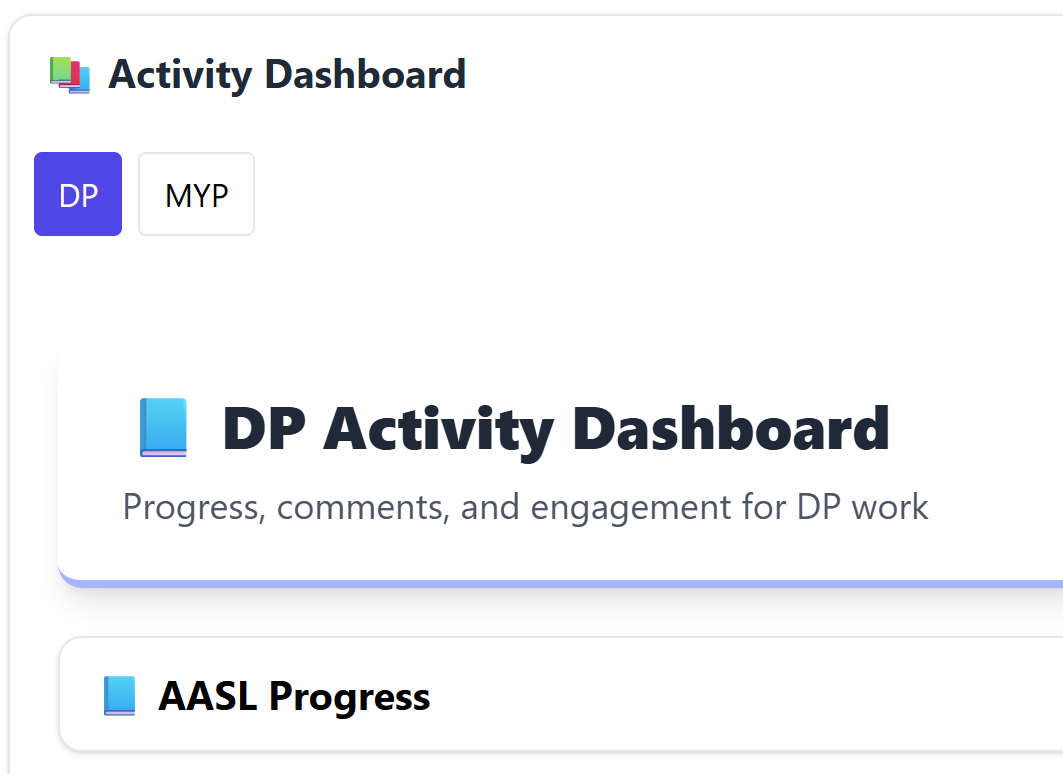Click the subtitle about progress, comments, and engagement
Screen dimensions: 1063x774
click(x=525, y=507)
